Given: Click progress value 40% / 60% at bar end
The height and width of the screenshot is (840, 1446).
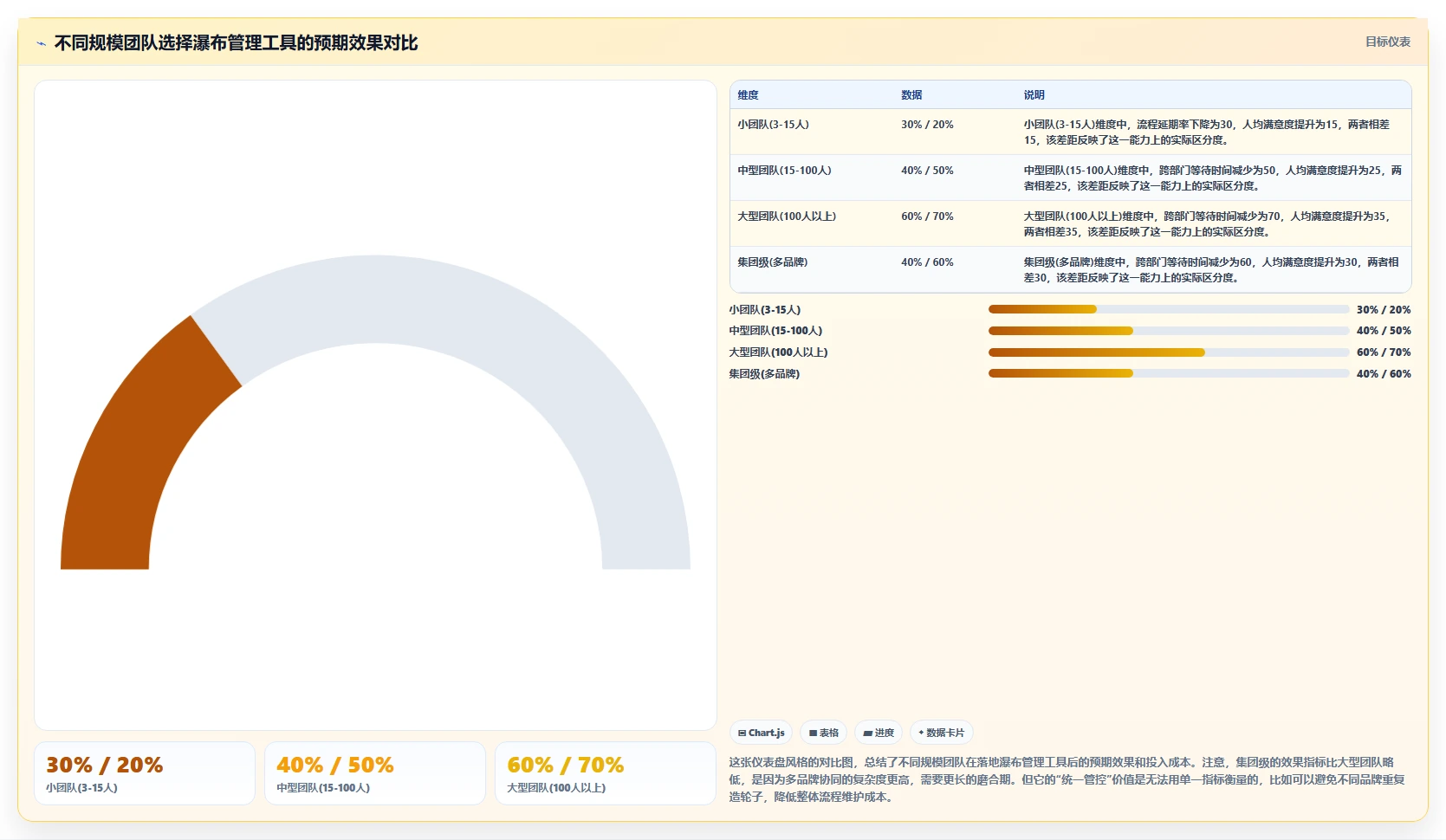Looking at the screenshot, I should point(1384,374).
